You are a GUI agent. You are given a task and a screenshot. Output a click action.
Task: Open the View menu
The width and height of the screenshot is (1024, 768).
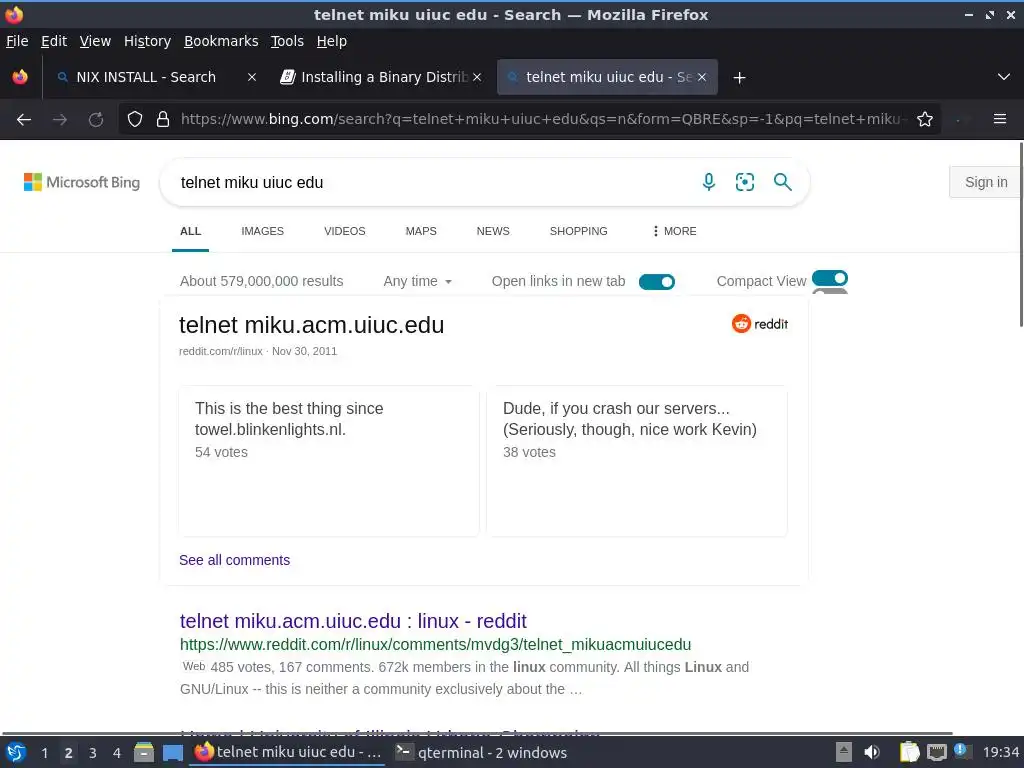95,41
